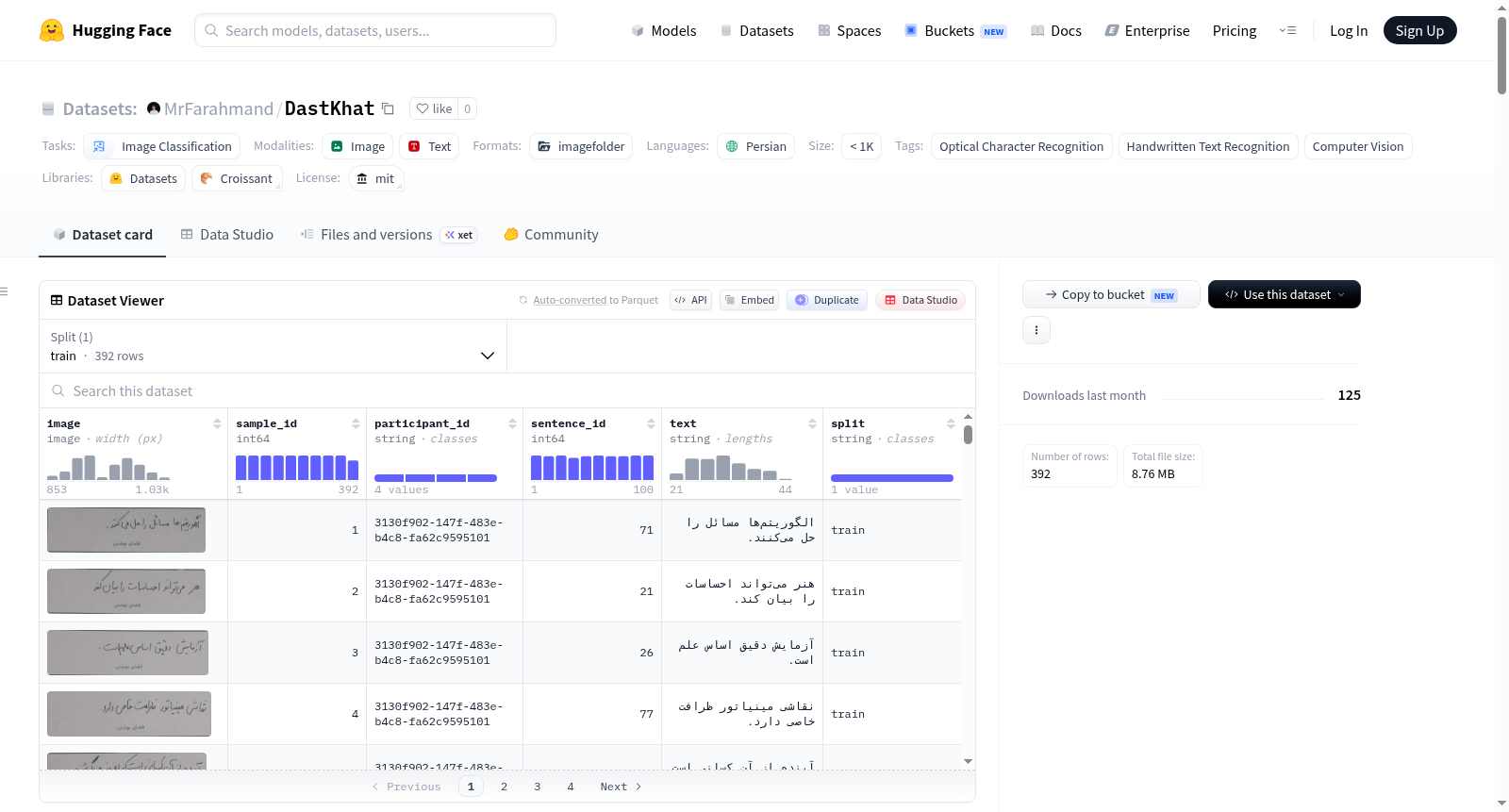This screenshot has height=812, width=1509.
Task: Select the Persian language tag
Action: point(755,146)
